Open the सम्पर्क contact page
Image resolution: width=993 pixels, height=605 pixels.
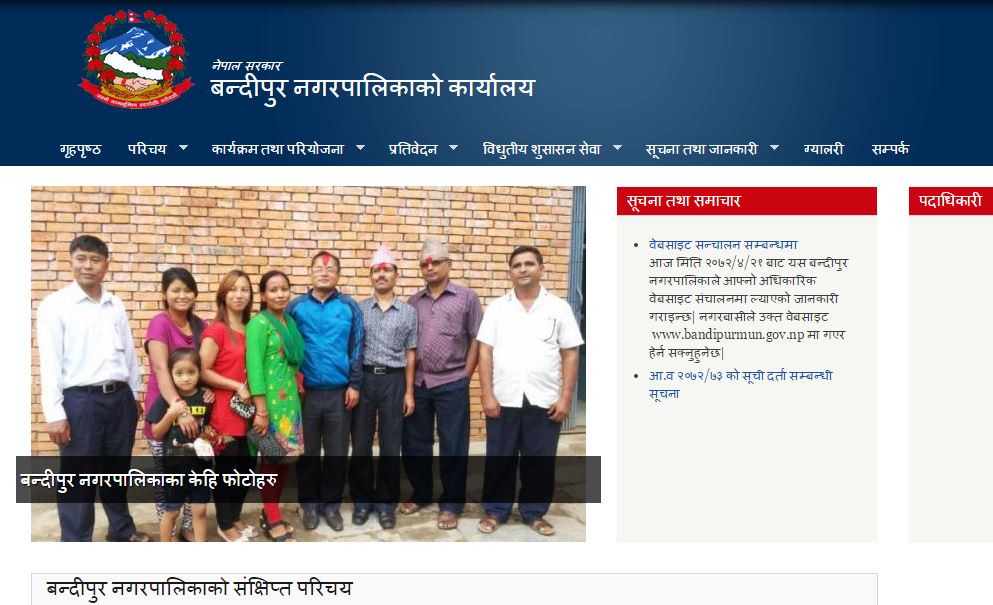[890, 150]
